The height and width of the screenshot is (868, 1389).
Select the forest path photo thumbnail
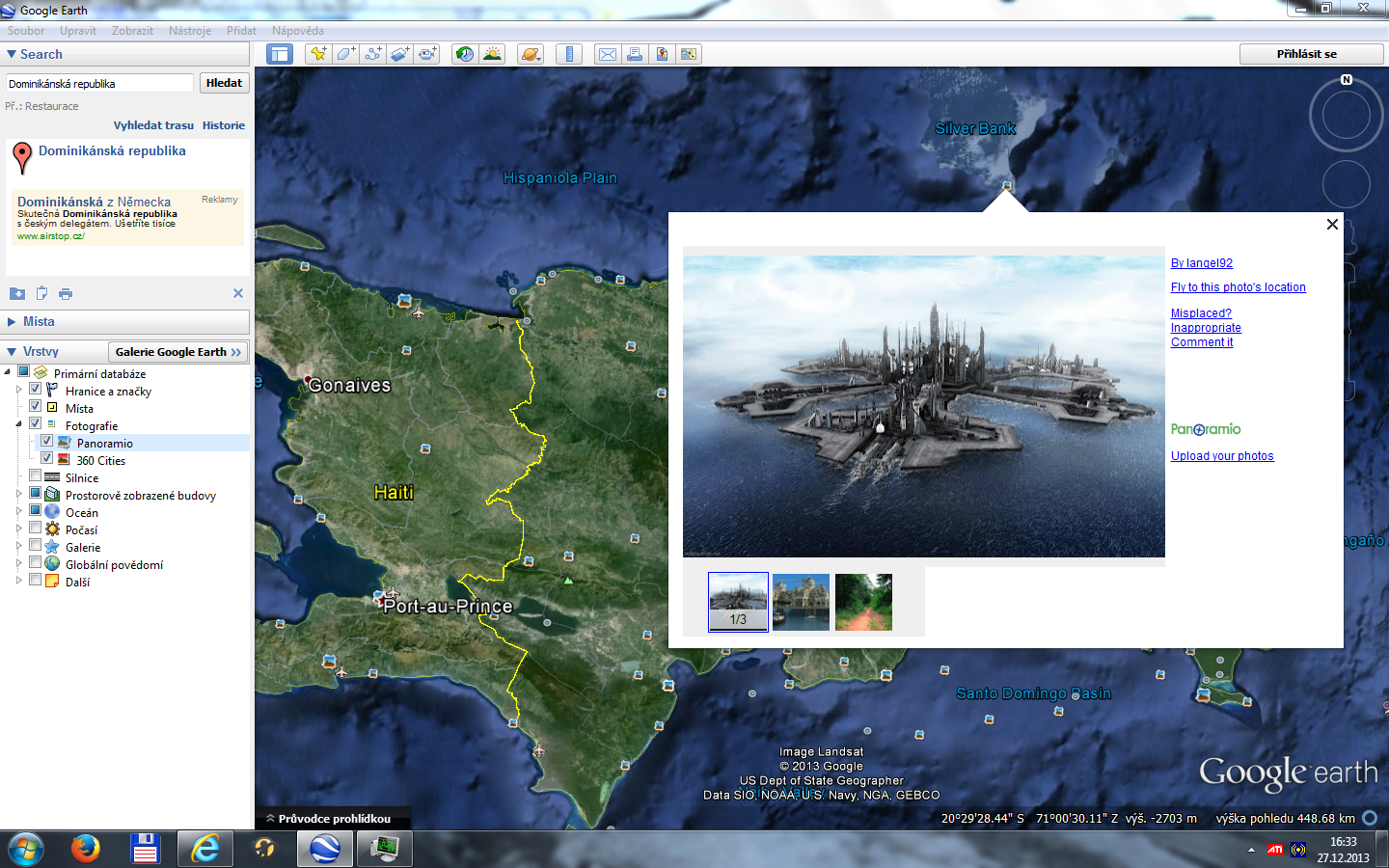[863, 603]
